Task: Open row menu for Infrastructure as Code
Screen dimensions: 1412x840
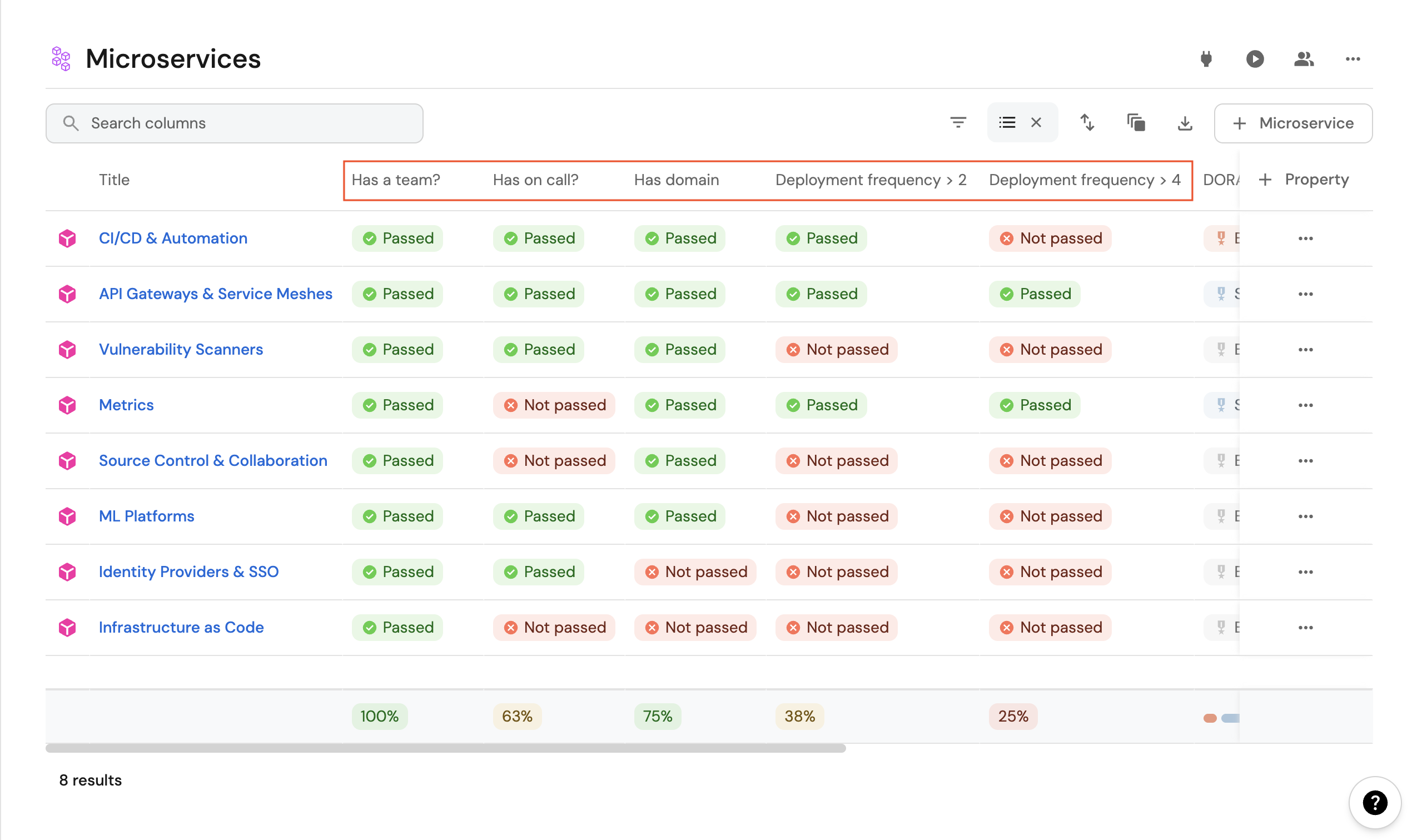Action: (1305, 627)
